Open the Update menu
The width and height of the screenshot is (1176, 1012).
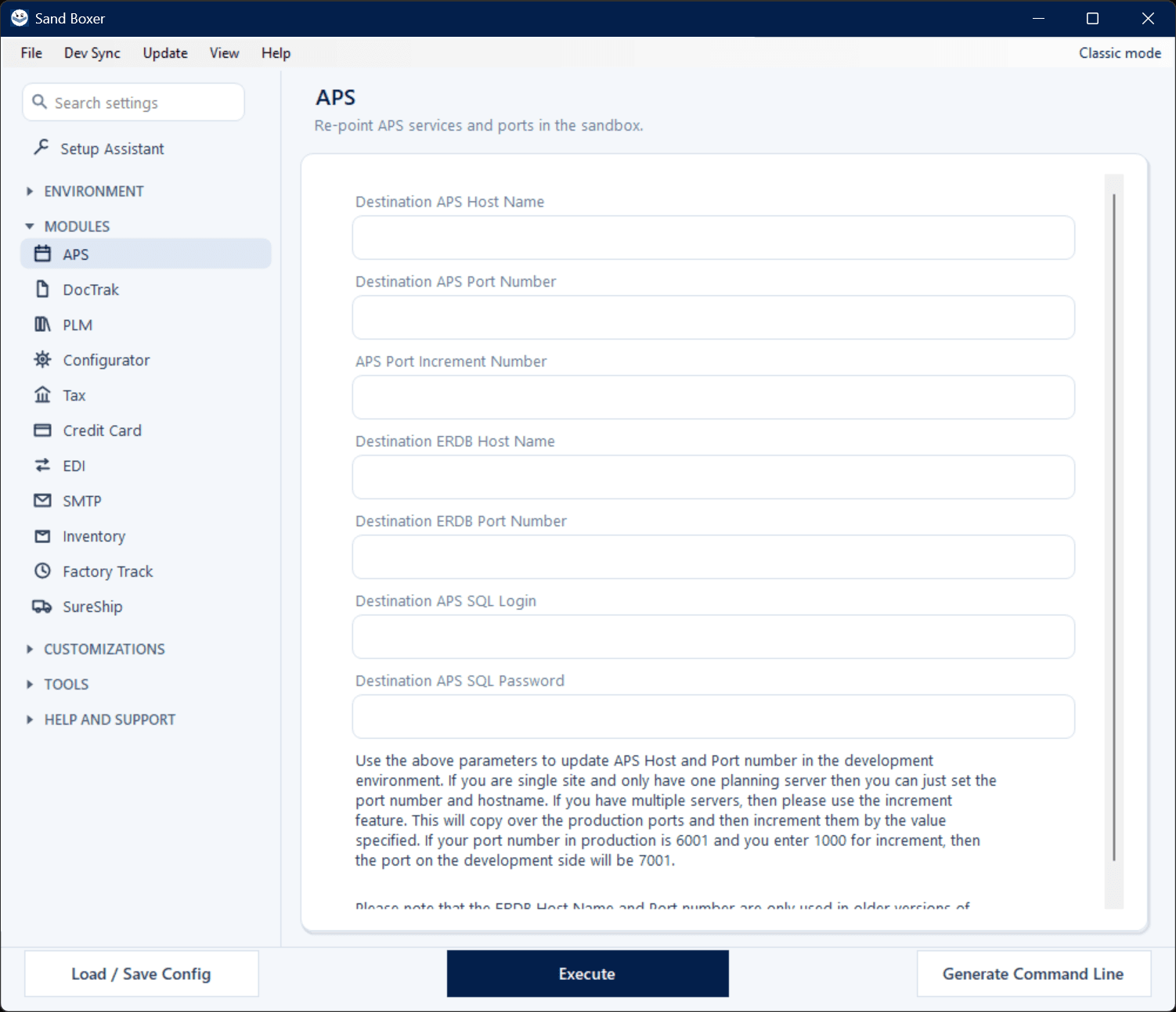[165, 52]
